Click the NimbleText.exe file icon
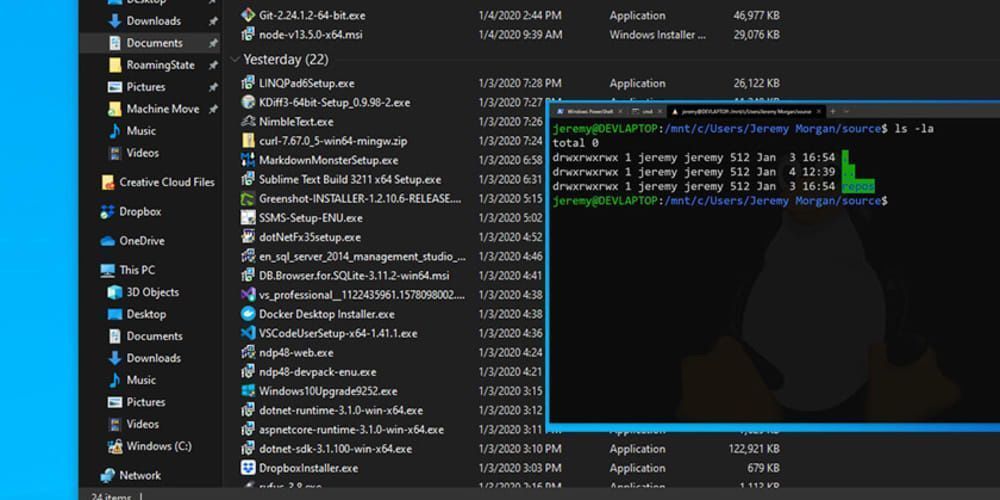 point(248,121)
